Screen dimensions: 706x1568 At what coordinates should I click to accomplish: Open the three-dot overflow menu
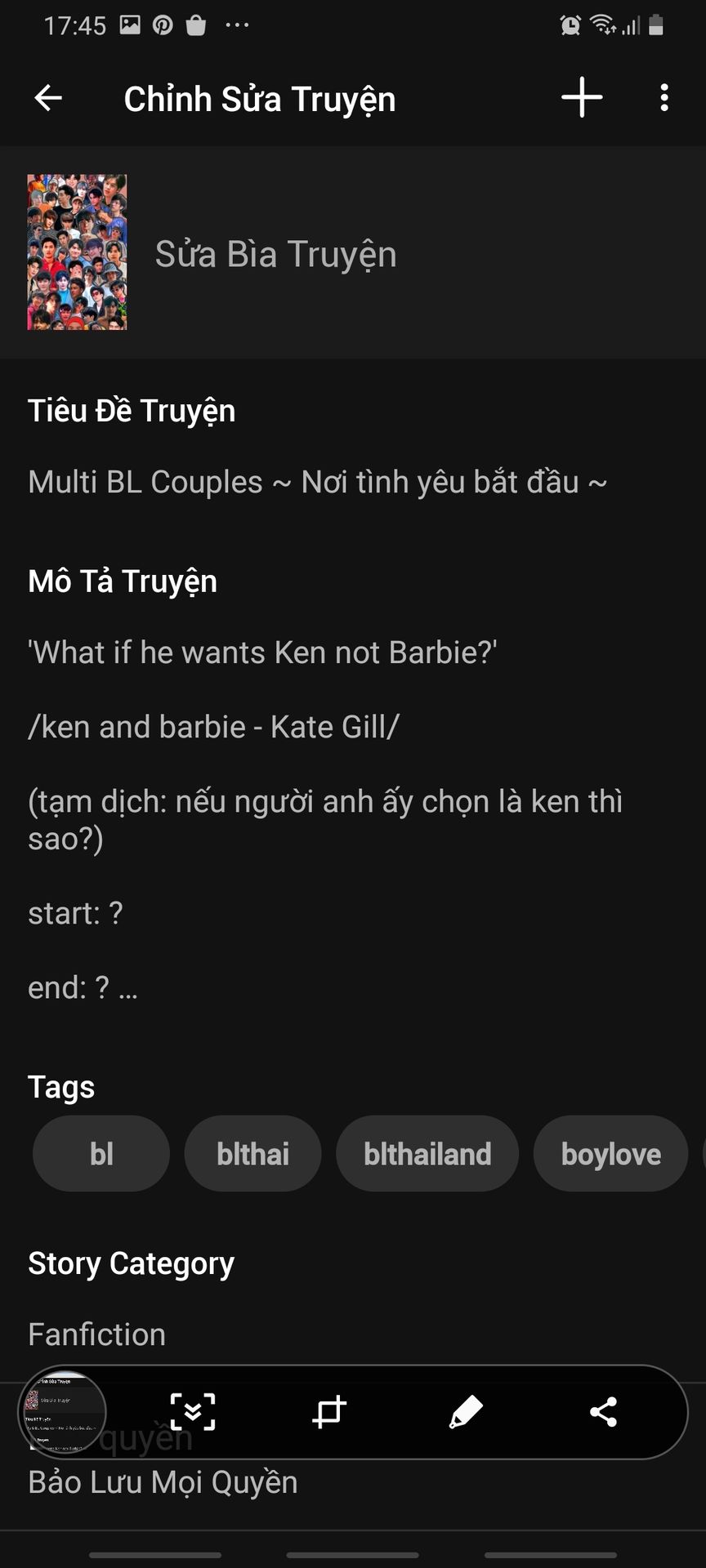tap(664, 98)
